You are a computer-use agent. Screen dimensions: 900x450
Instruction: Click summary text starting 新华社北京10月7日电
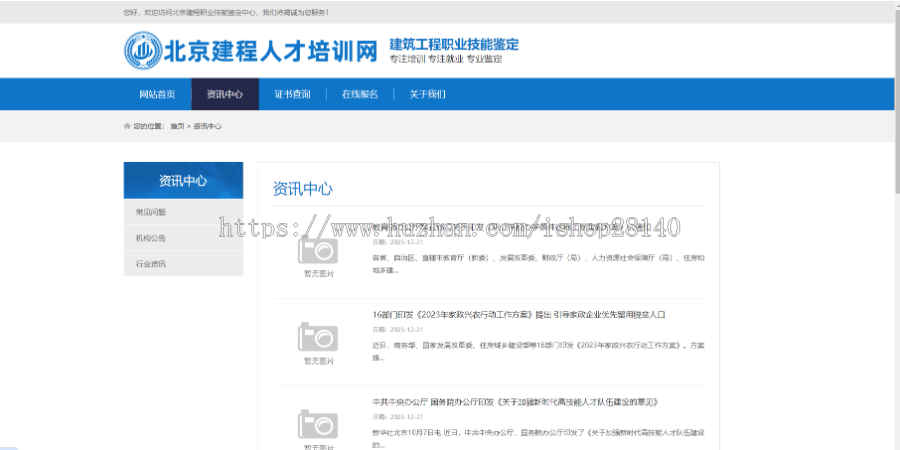538,439
